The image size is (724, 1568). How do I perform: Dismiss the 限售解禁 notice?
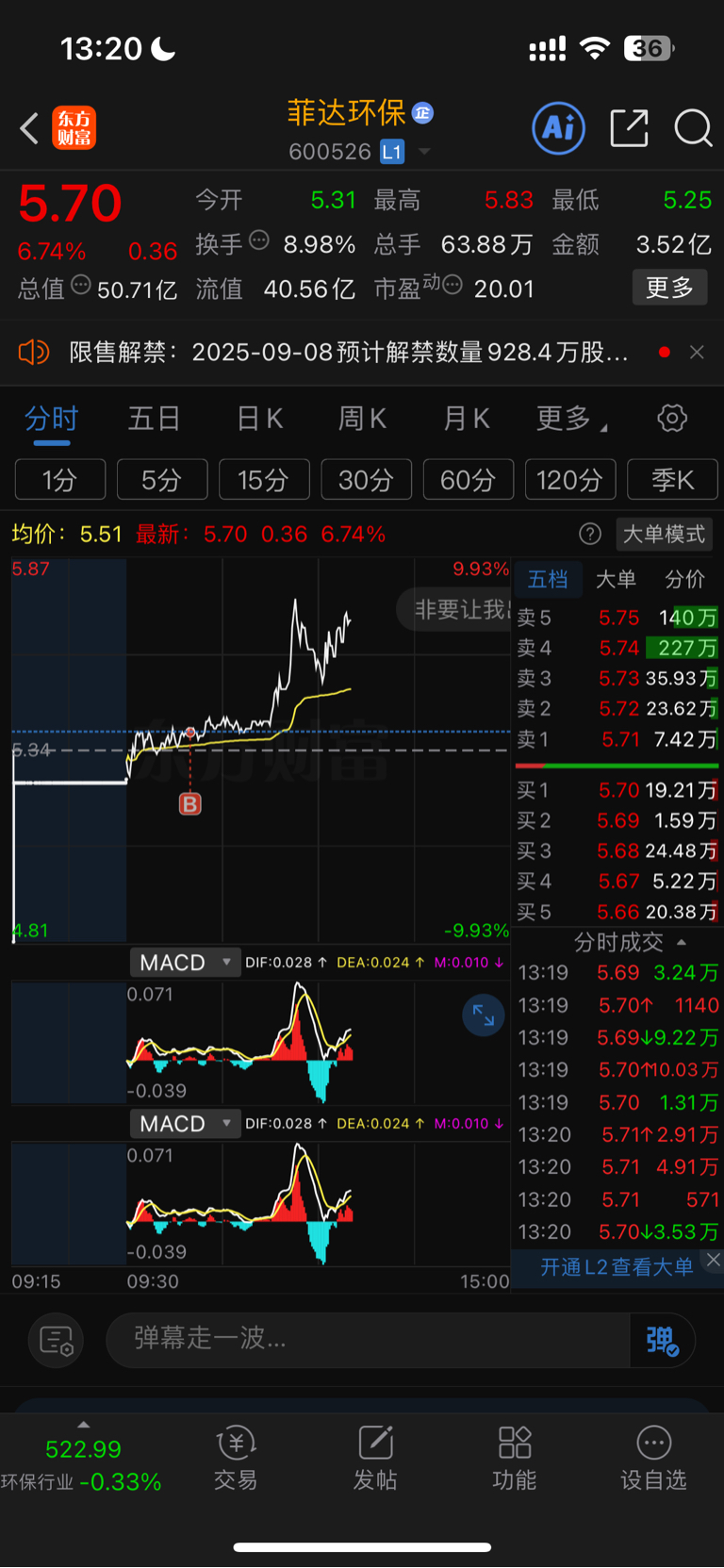point(697,352)
